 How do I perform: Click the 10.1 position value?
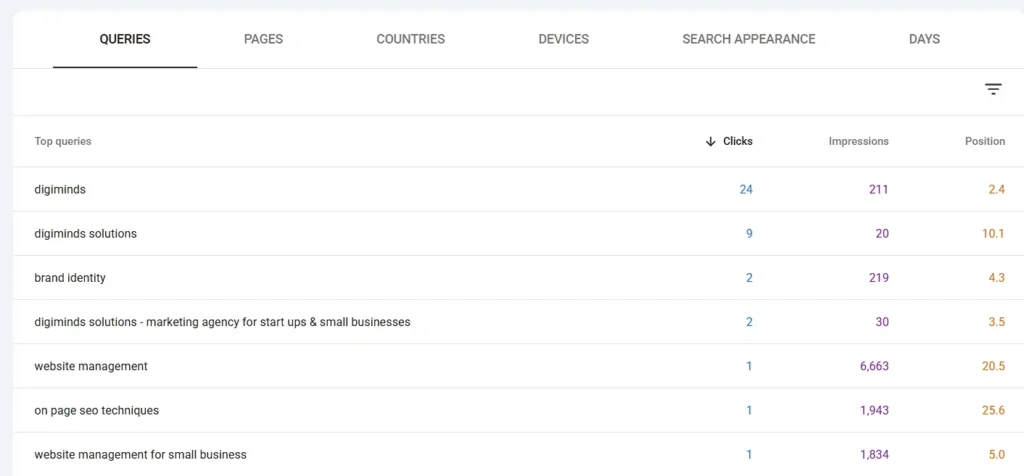(993, 234)
